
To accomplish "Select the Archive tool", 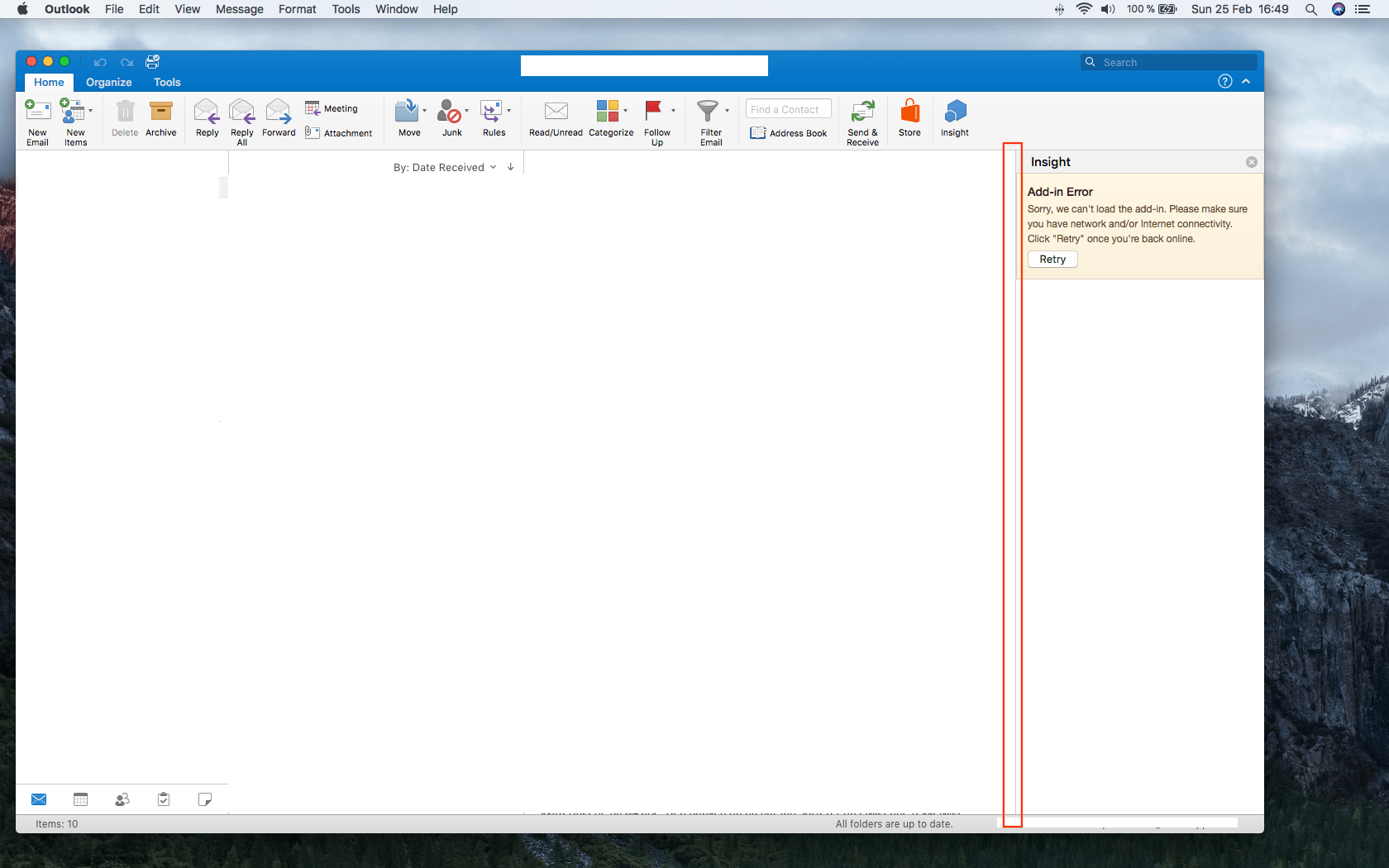I will [x=160, y=120].
